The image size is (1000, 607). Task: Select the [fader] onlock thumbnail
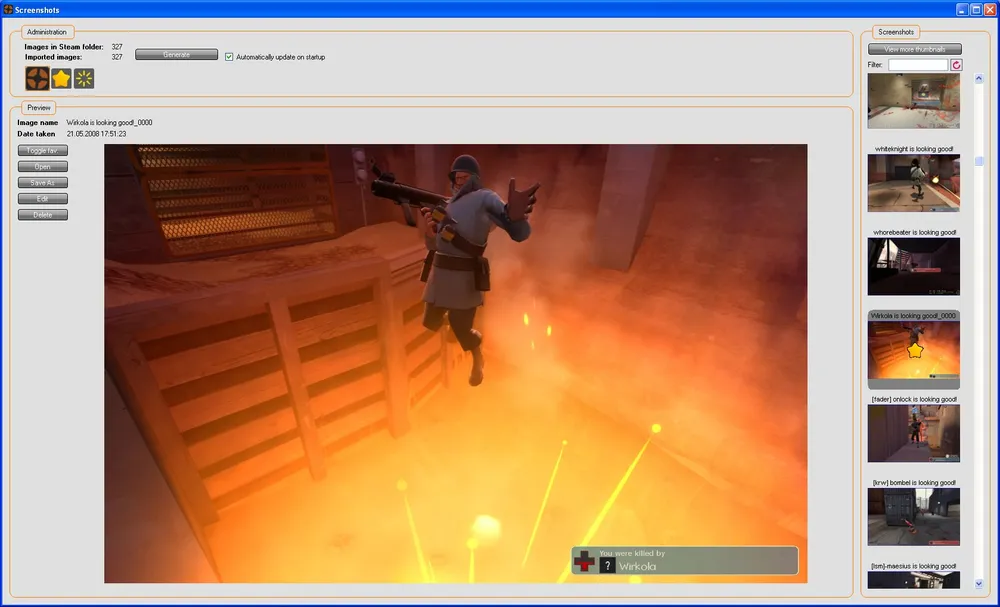(913, 434)
